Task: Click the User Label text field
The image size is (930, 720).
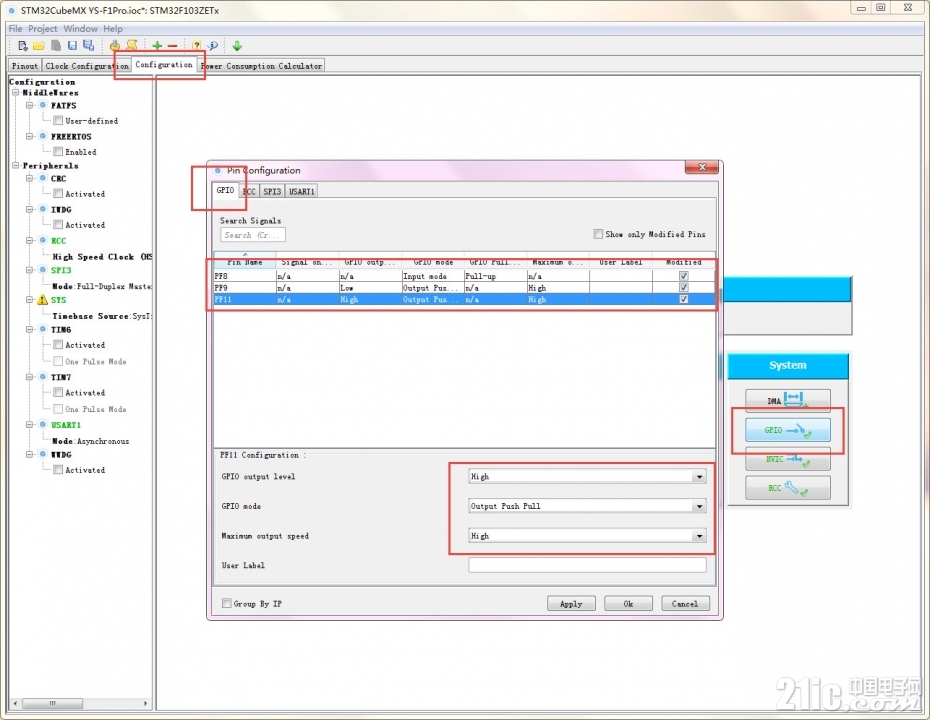Action: (587, 565)
